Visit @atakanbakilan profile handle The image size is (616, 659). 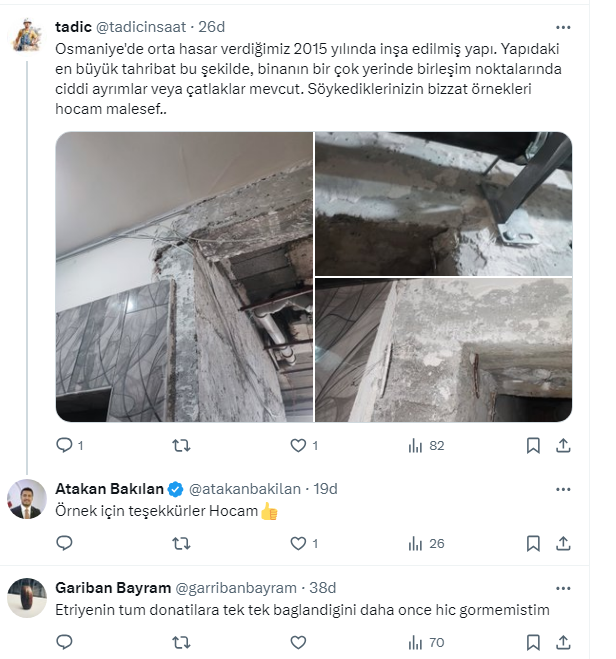244,489
